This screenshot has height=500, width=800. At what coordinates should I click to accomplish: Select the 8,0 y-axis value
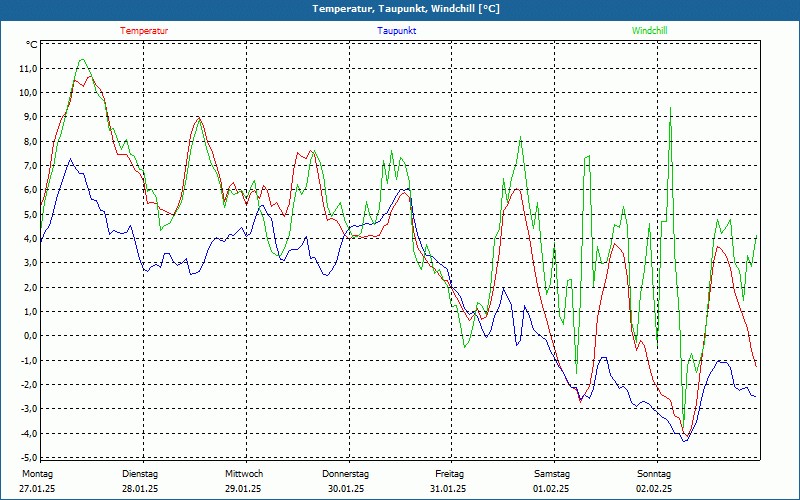[29, 141]
